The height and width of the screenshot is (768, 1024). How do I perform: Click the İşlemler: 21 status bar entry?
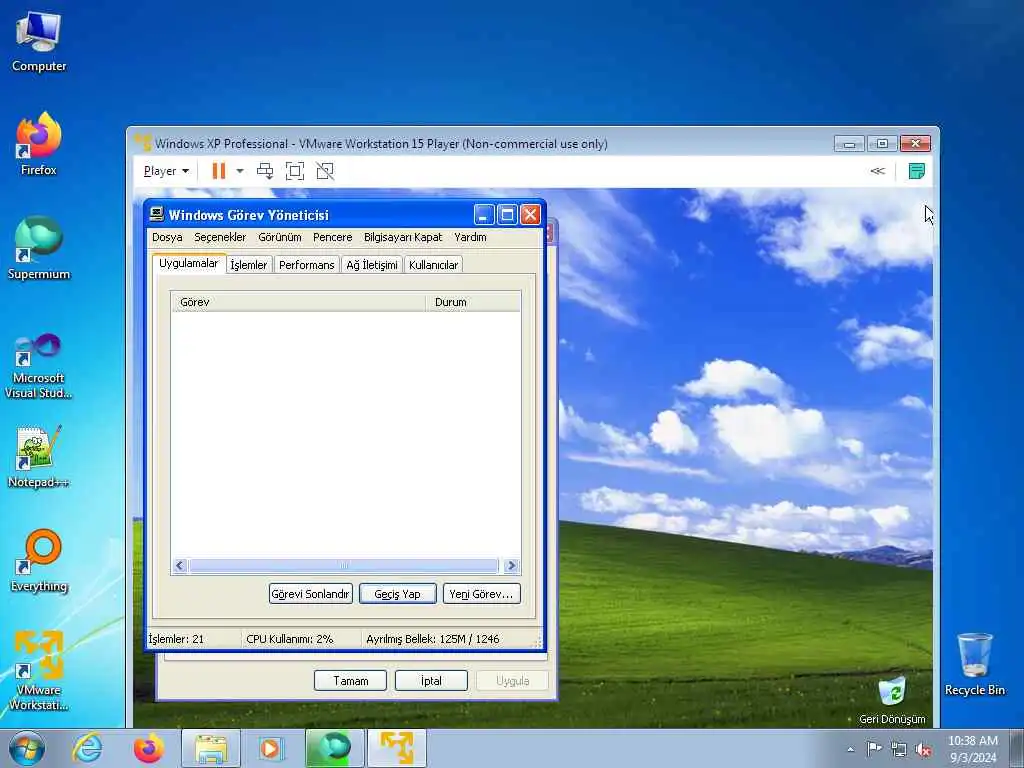click(x=176, y=639)
